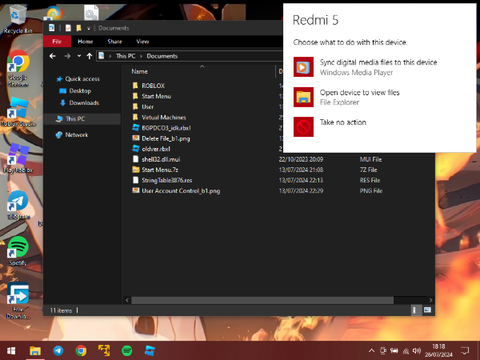Screen dimensions: 480x360
Task: Click the PNG File type cell
Action: (x=371, y=191)
